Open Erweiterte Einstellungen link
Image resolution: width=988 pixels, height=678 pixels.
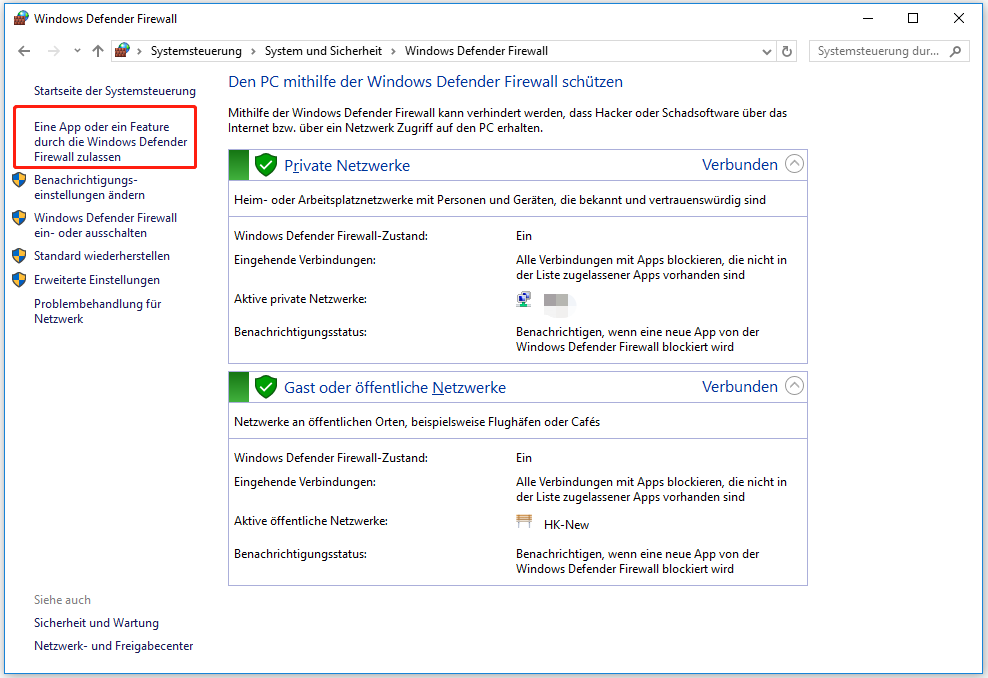tap(97, 280)
